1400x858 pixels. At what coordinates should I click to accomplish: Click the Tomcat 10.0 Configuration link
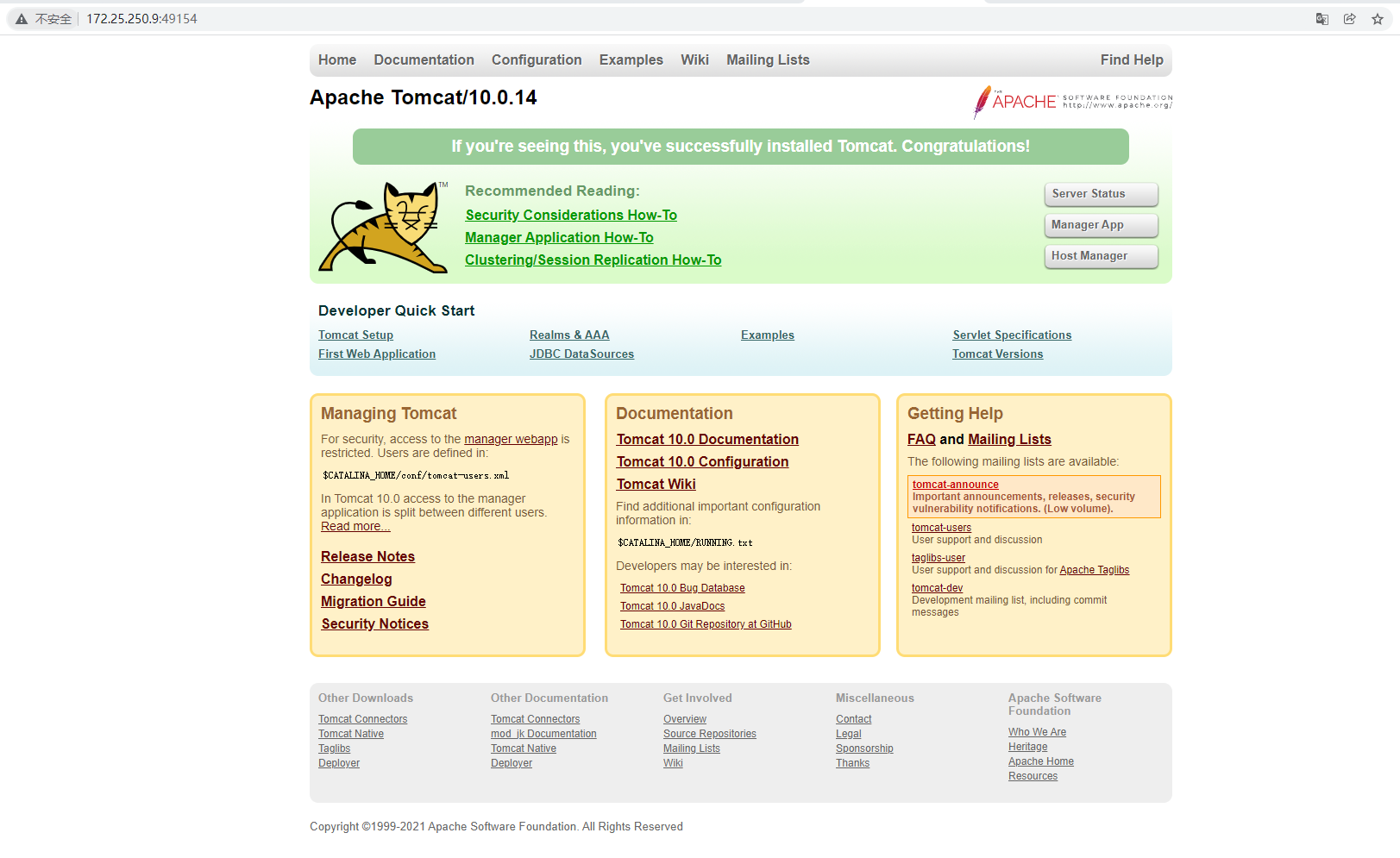pyautogui.click(x=702, y=462)
